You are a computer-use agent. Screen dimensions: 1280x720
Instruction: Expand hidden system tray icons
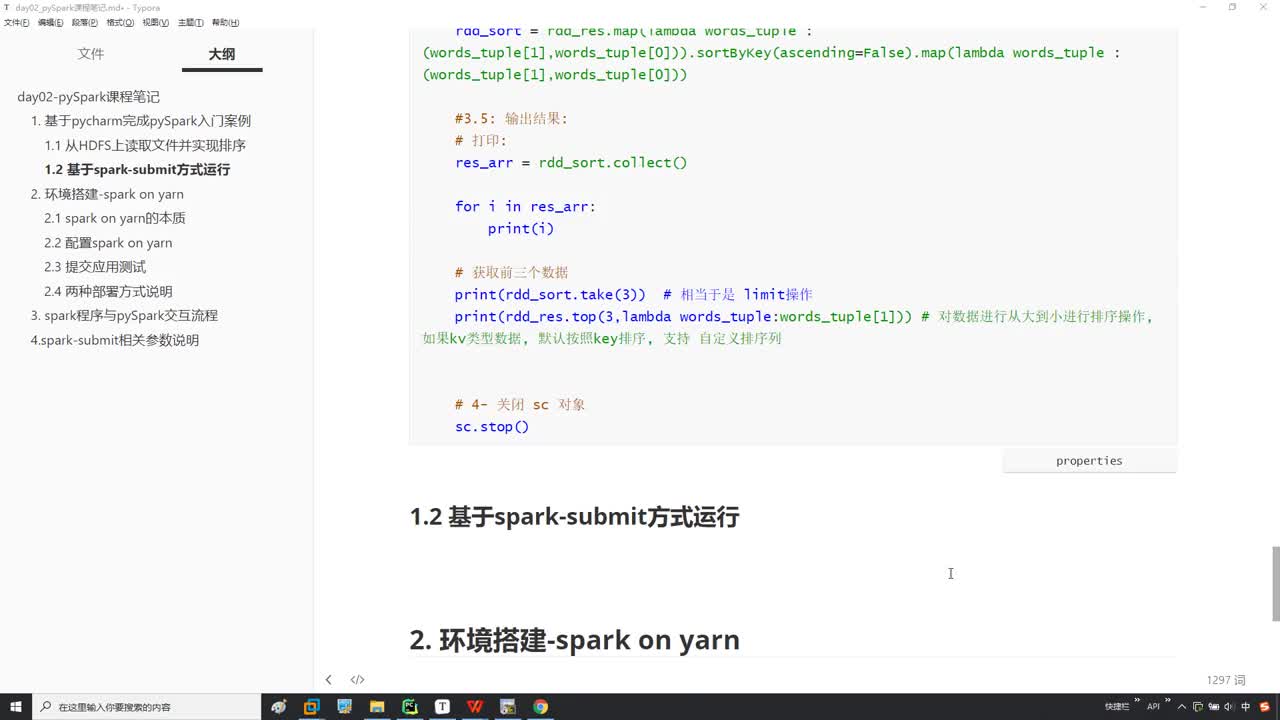click(1182, 707)
